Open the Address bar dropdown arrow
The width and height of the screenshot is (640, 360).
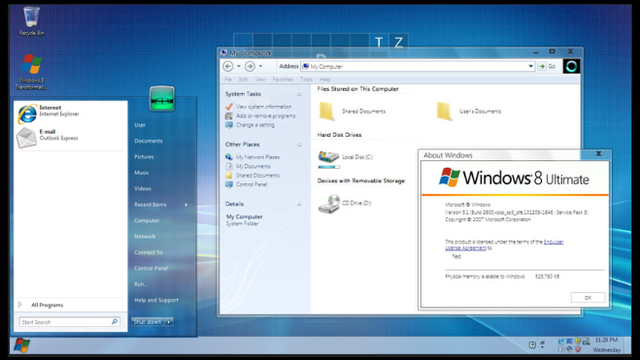click(531, 66)
